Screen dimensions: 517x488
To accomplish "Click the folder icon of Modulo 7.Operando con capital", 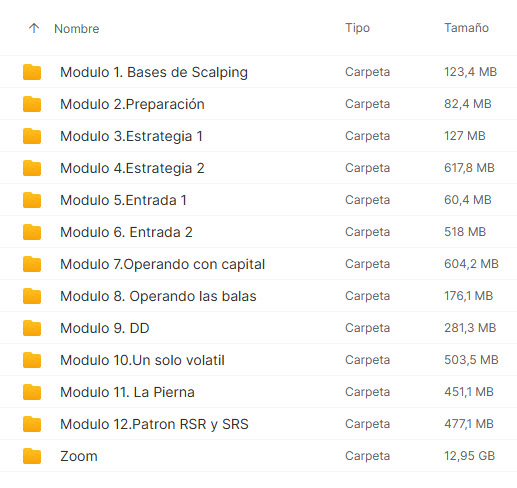I will click(32, 264).
